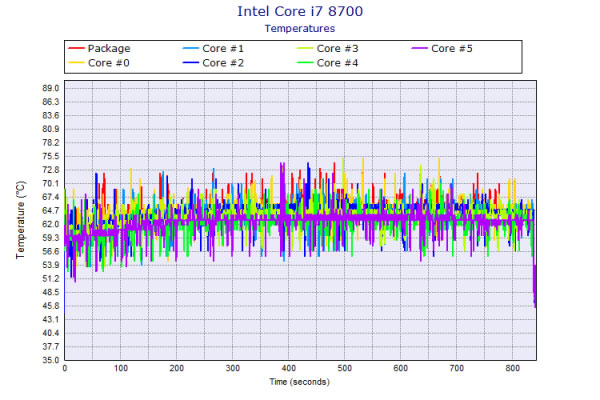Click the green Core #4 legend line swatch
The height and width of the screenshot is (400, 600).
tap(305, 62)
